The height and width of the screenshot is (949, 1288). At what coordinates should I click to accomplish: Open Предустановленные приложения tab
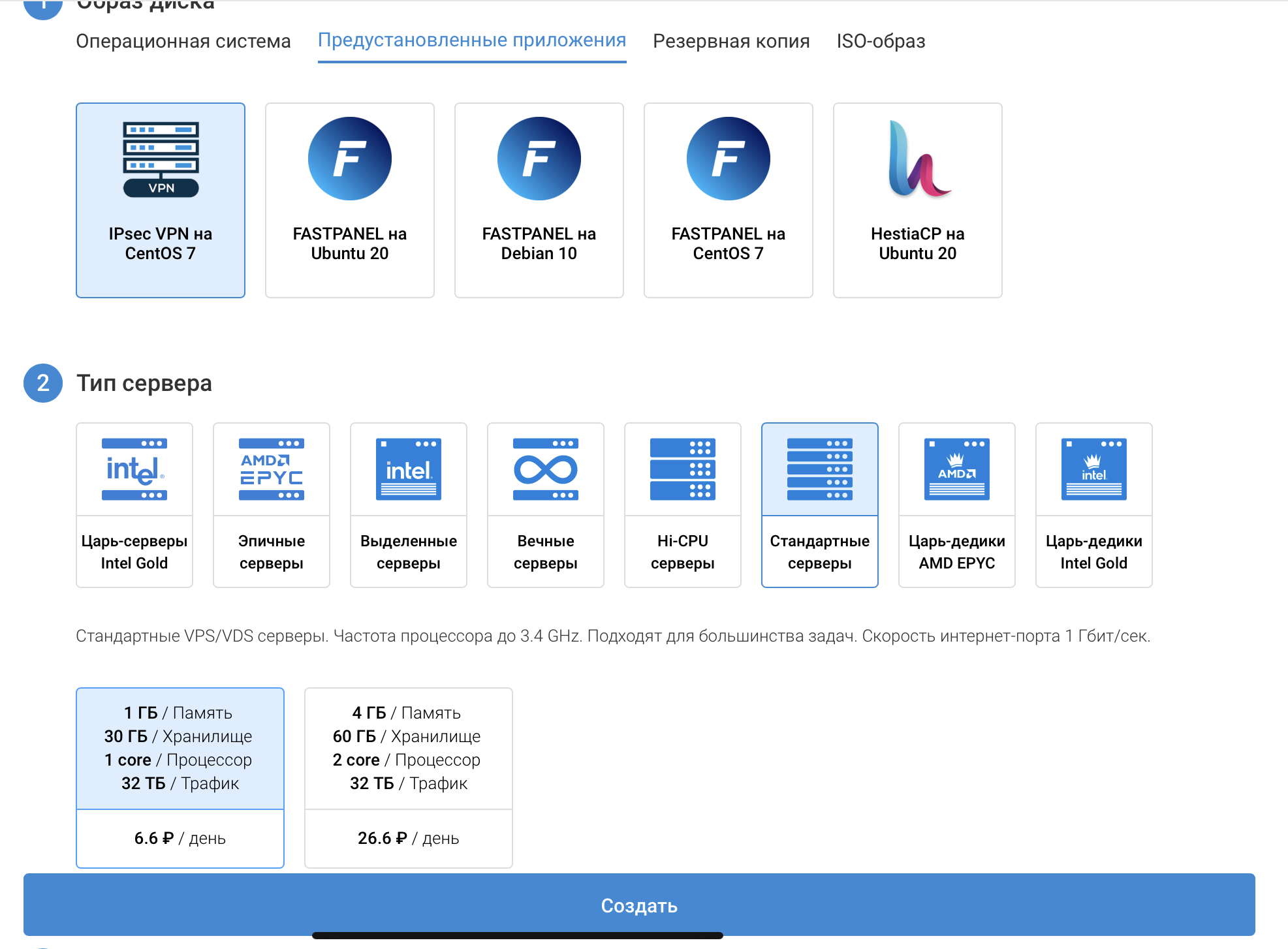point(472,40)
